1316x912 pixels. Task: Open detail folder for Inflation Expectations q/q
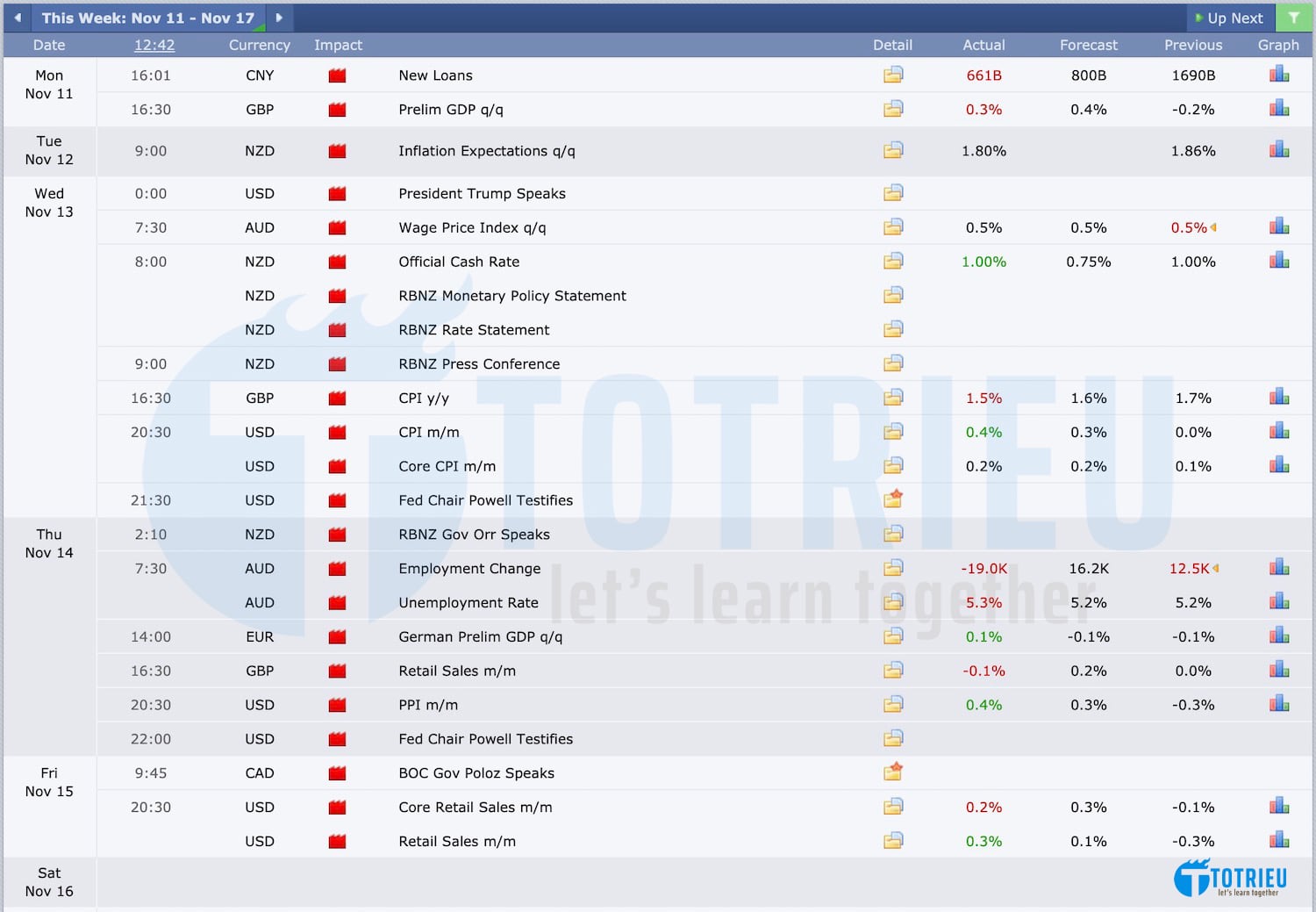point(893,150)
